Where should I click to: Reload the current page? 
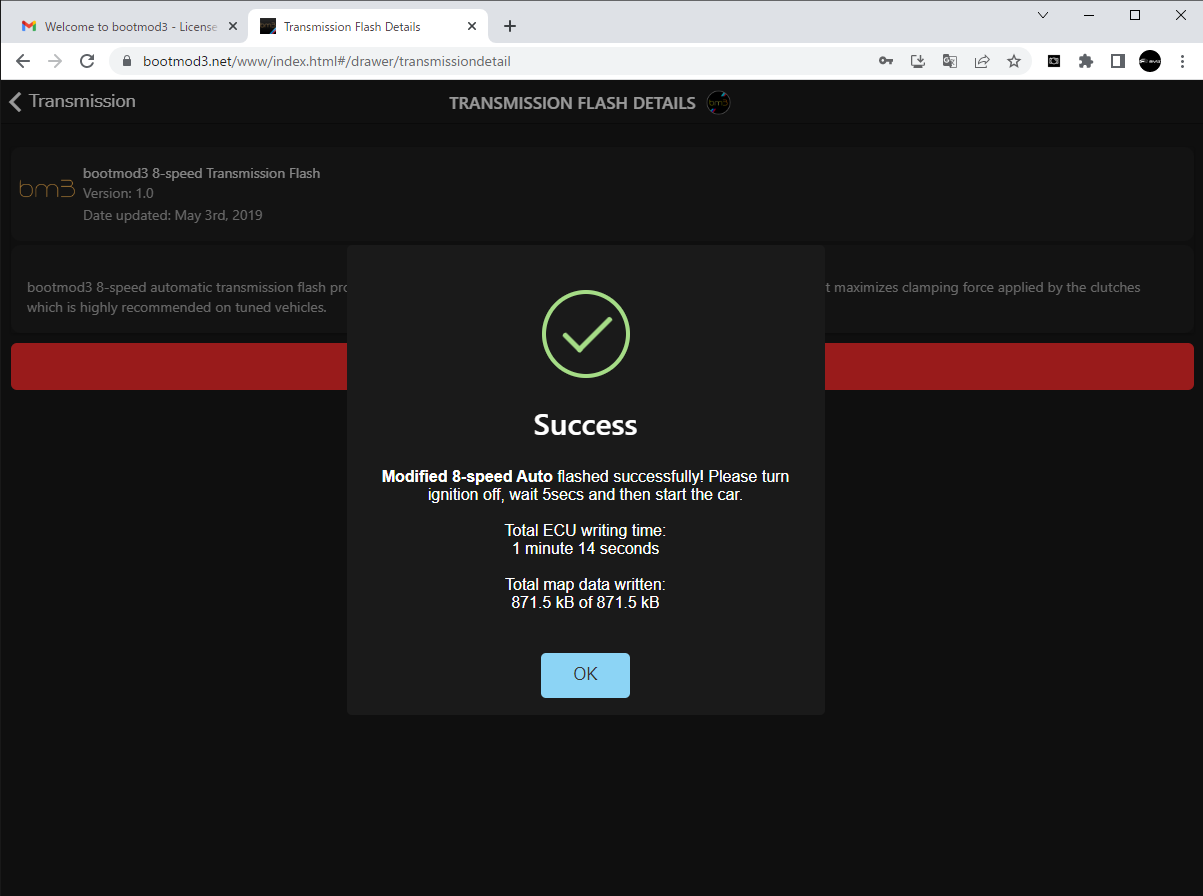pos(87,61)
